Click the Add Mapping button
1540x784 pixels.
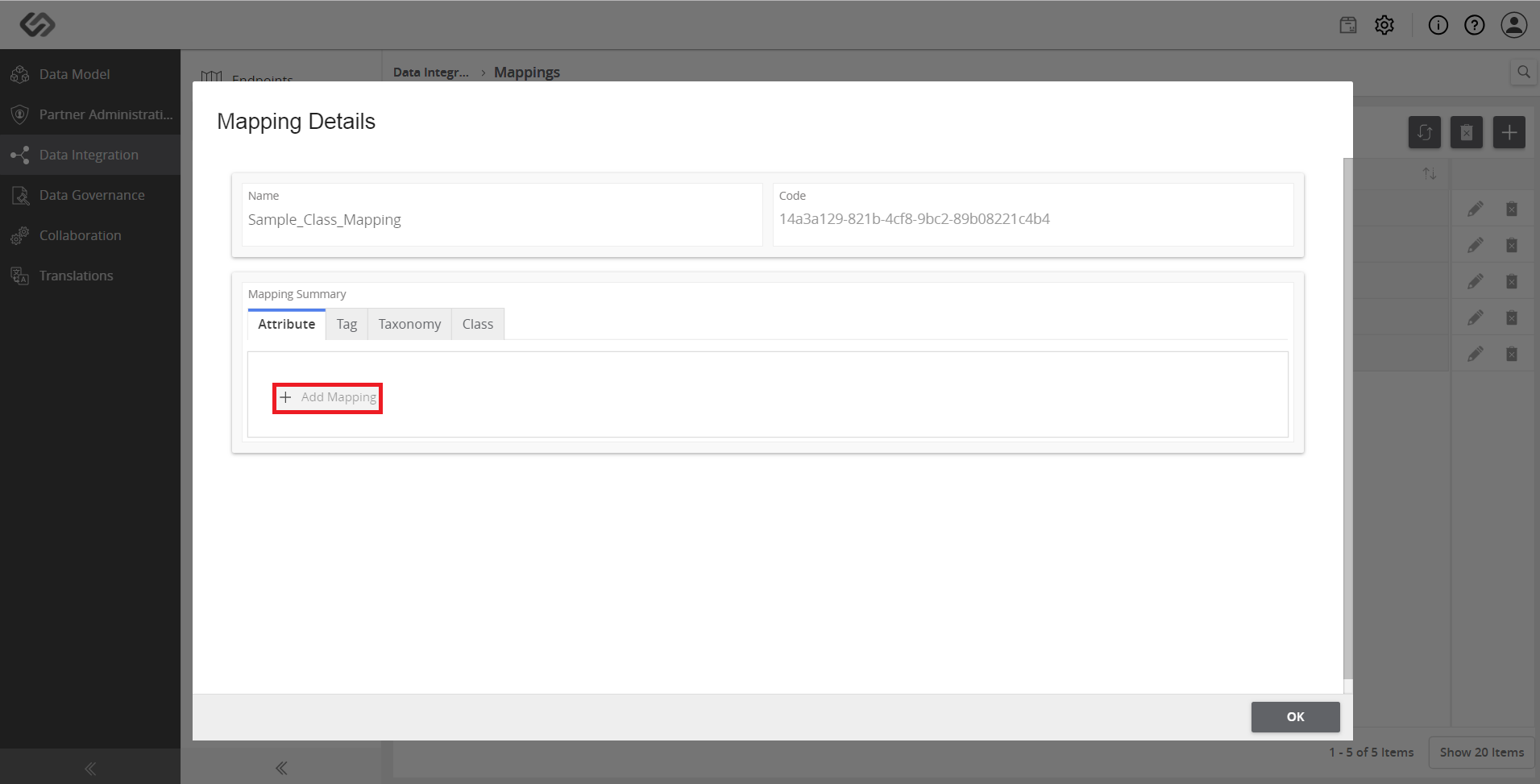[x=327, y=397]
